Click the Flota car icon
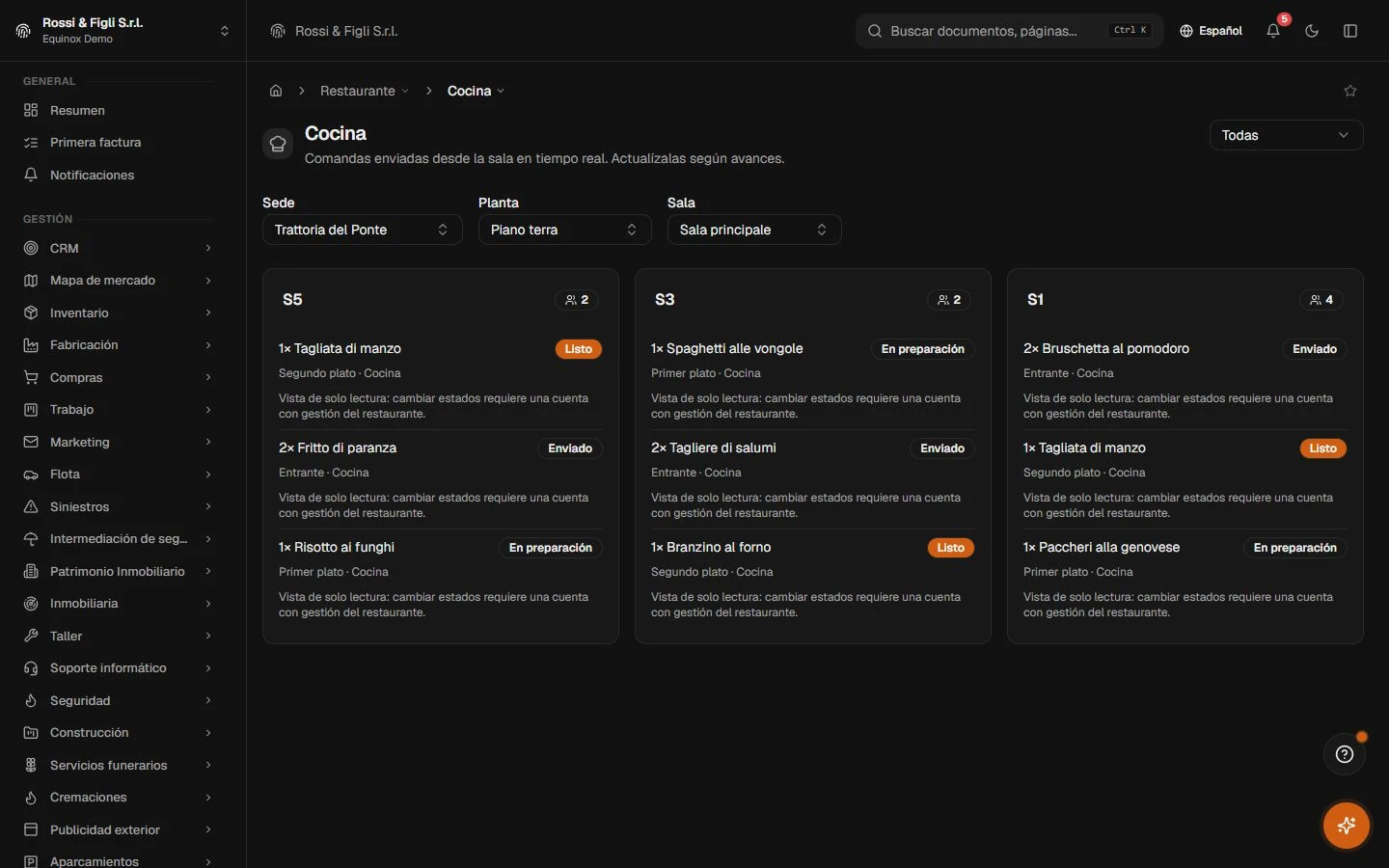 coord(31,475)
